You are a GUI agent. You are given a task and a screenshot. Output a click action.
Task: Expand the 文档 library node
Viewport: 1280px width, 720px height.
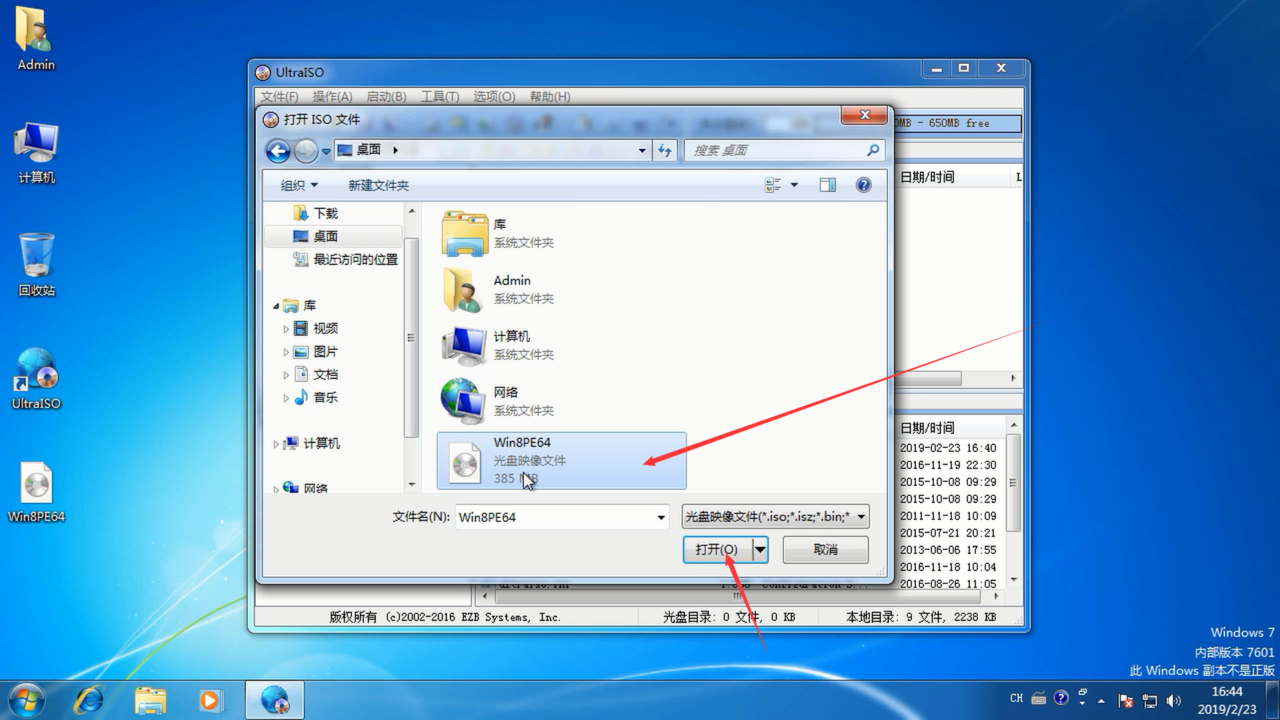(286, 375)
